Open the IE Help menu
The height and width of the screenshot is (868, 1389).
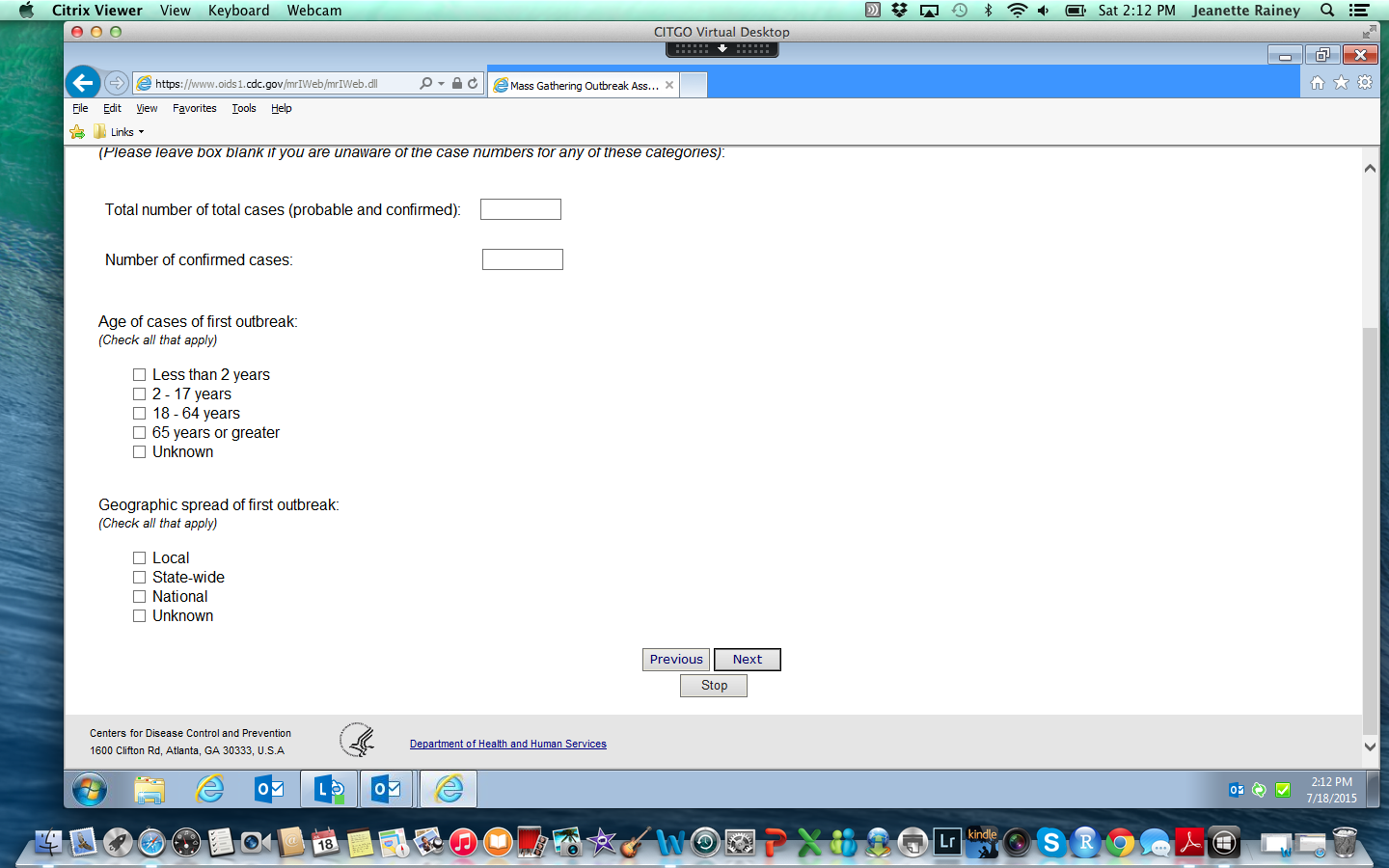coord(282,108)
